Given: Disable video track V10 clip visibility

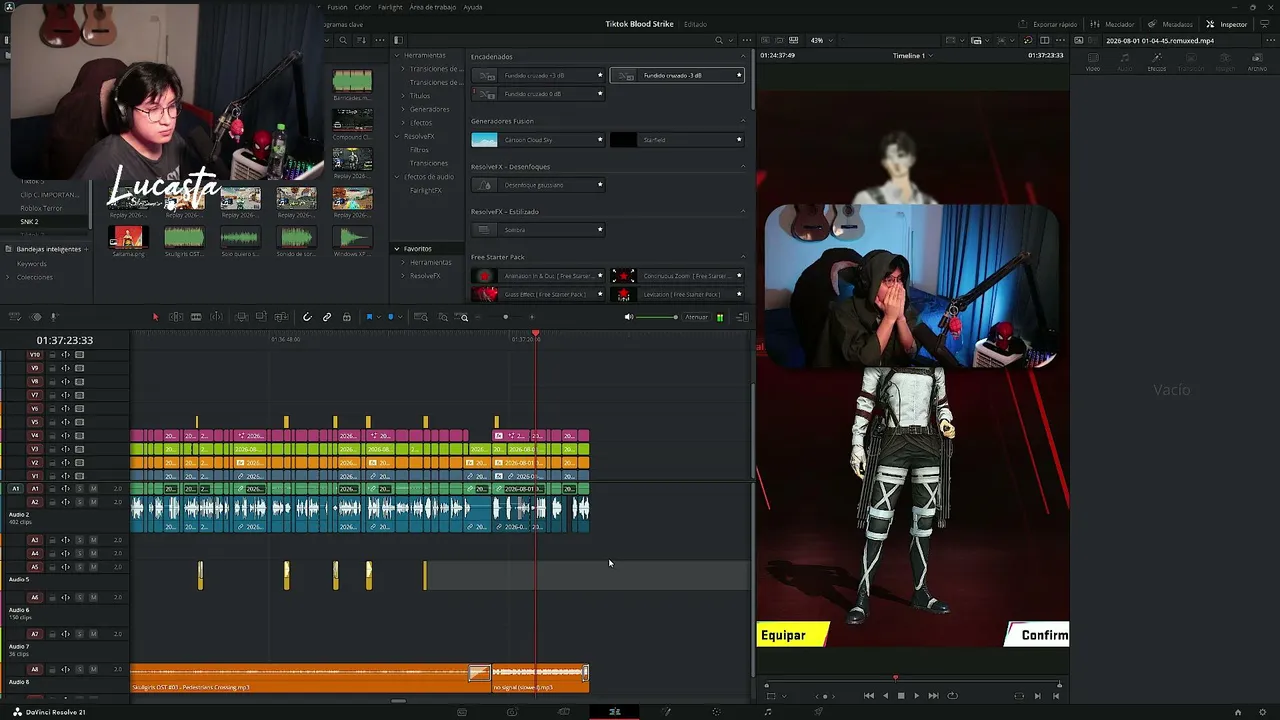Looking at the screenshot, I should point(80,355).
